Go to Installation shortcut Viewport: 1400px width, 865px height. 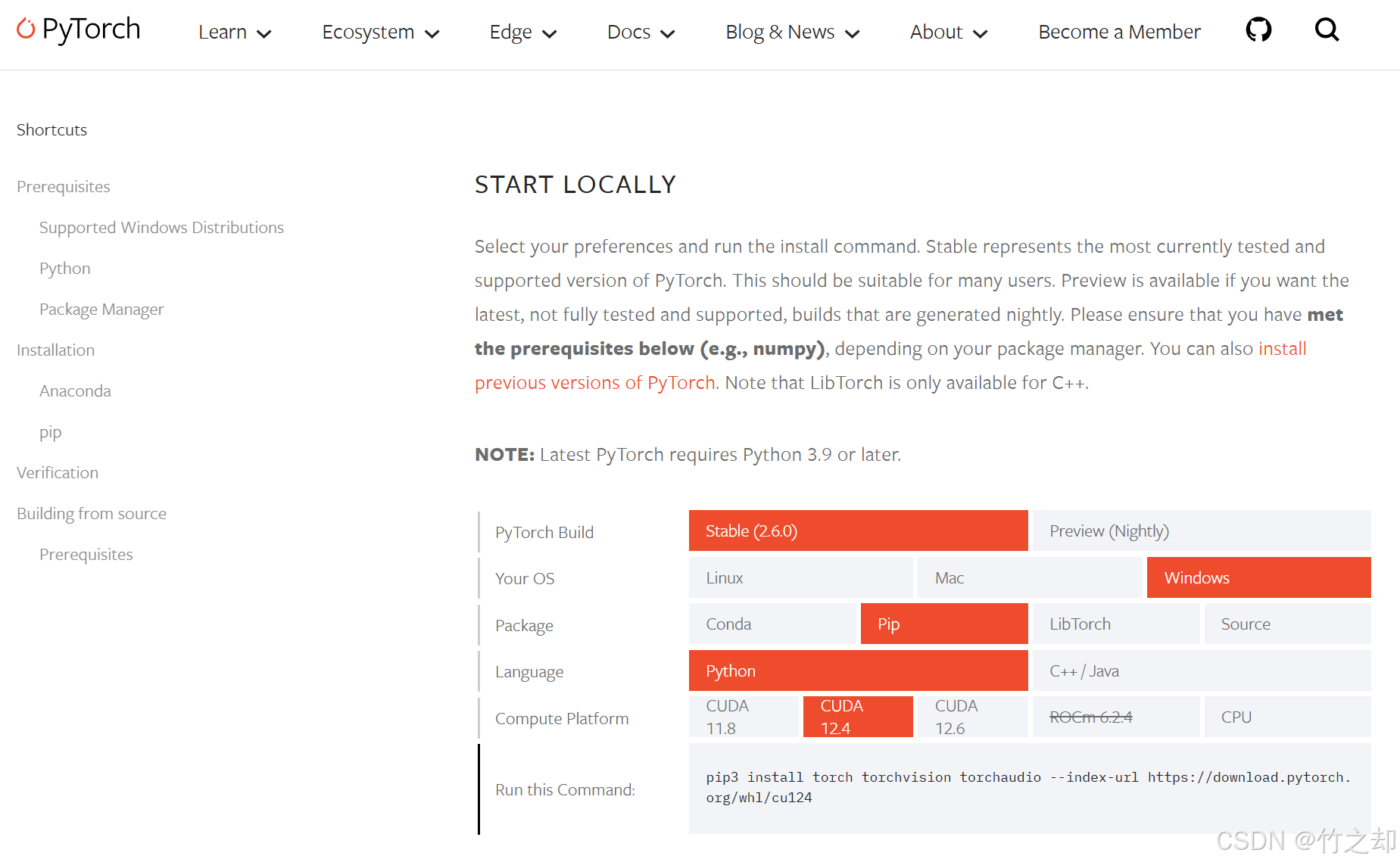click(x=55, y=350)
